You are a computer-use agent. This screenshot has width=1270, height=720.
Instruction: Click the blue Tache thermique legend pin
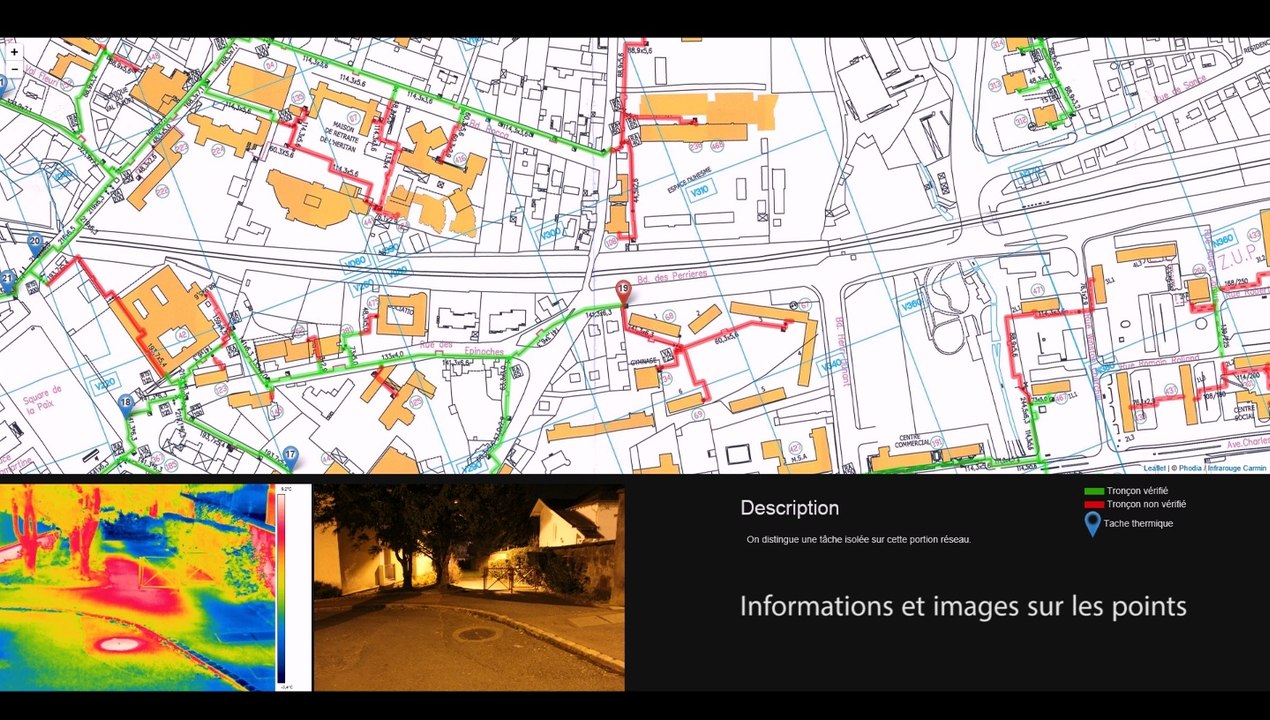(1092, 524)
